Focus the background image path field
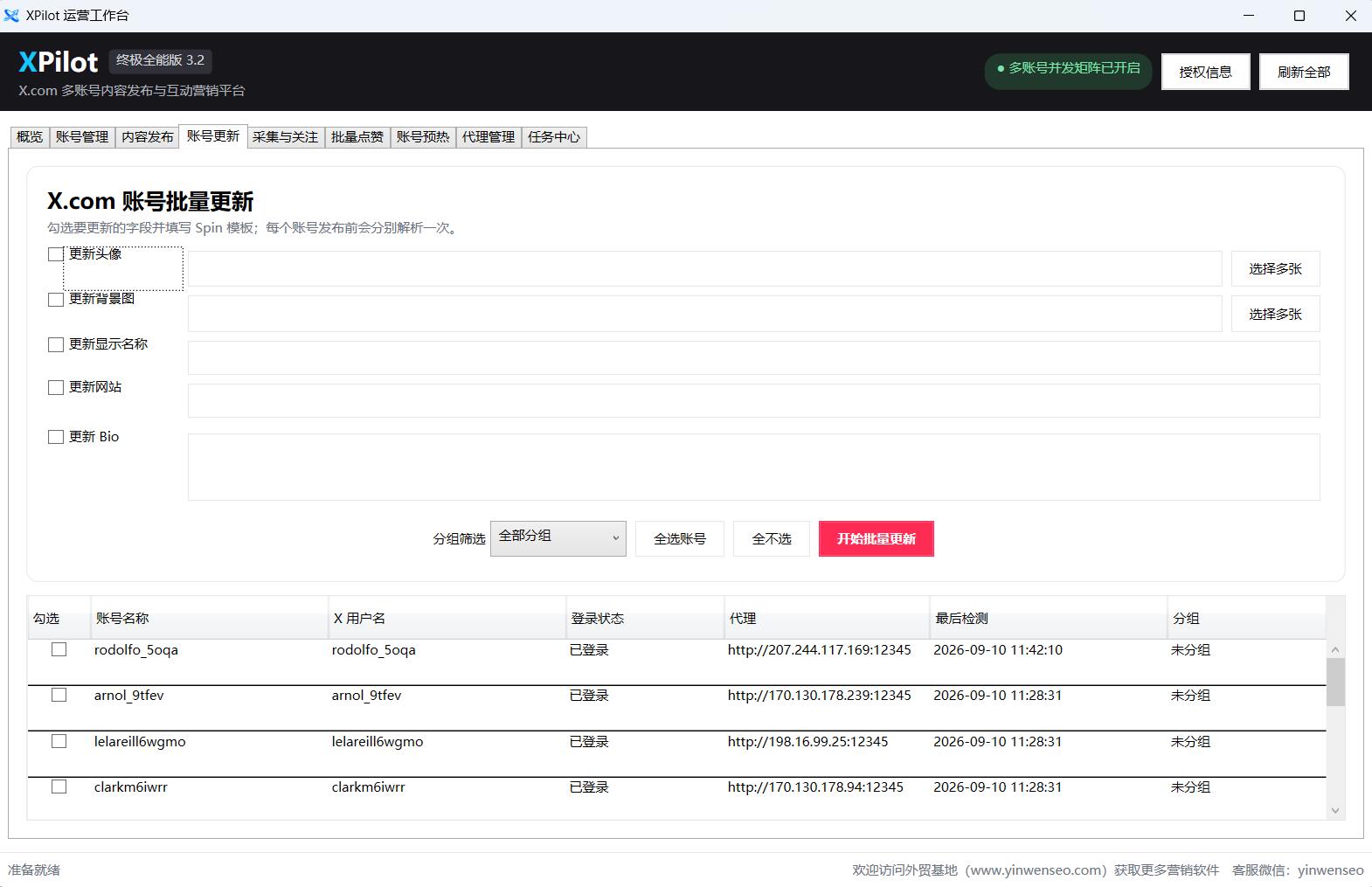The image size is (1372, 887). click(704, 314)
